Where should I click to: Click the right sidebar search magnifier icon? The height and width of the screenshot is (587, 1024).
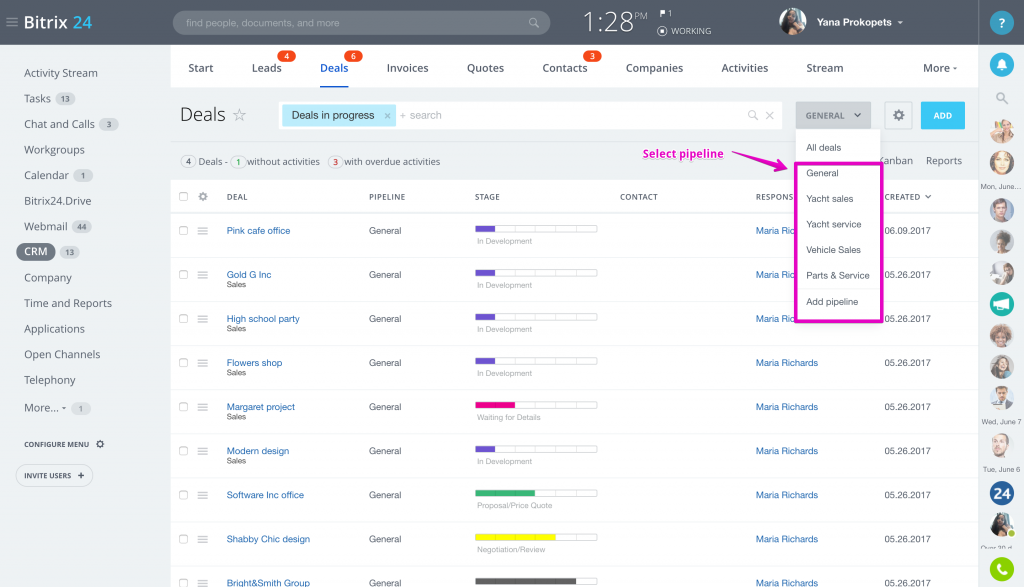1001,99
